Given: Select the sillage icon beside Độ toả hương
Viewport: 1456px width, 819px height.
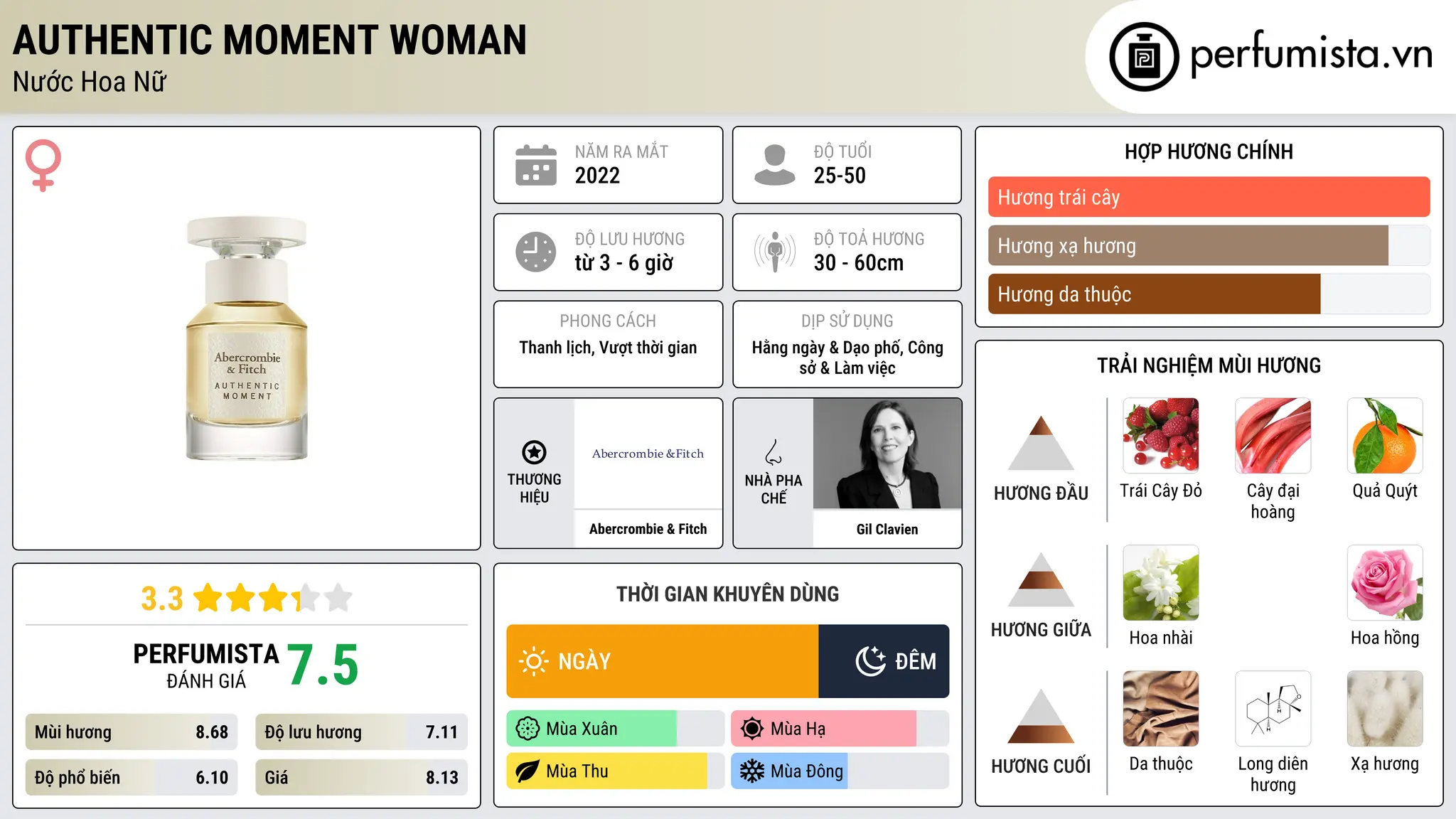Looking at the screenshot, I should point(775,252).
